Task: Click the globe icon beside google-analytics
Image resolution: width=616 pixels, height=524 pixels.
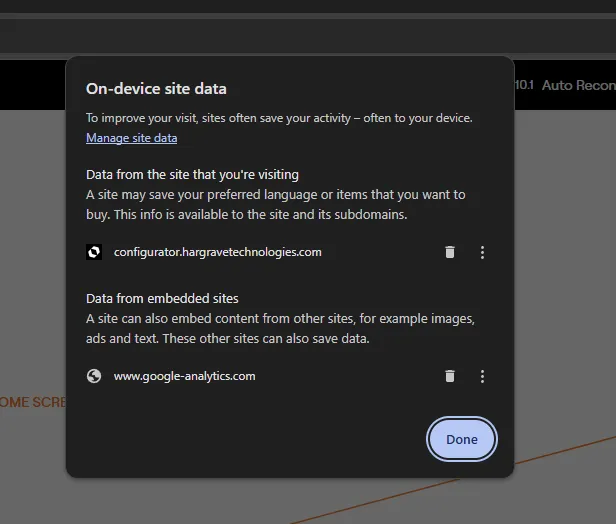Action: pyautogui.click(x=94, y=376)
